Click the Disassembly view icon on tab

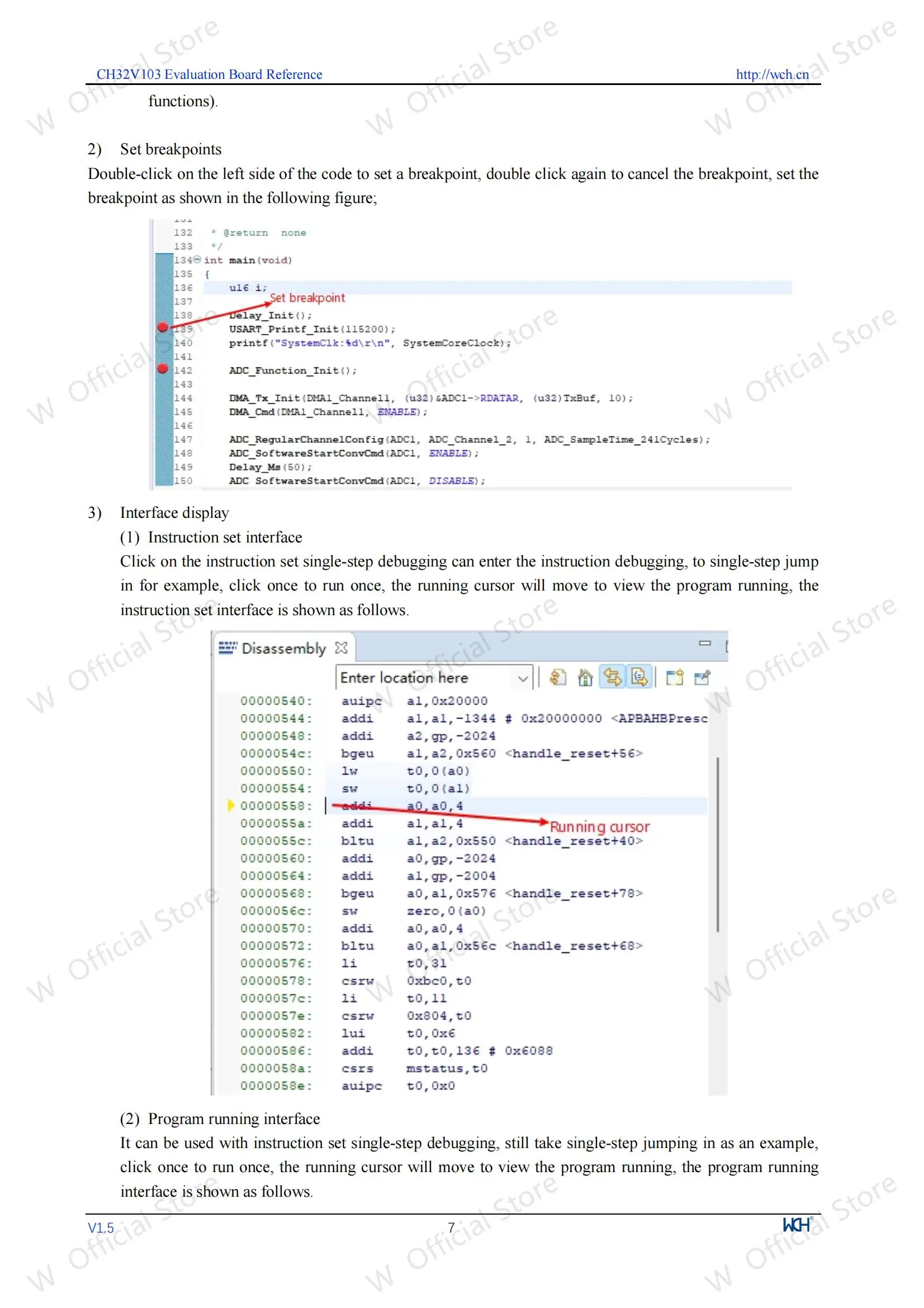[x=227, y=648]
